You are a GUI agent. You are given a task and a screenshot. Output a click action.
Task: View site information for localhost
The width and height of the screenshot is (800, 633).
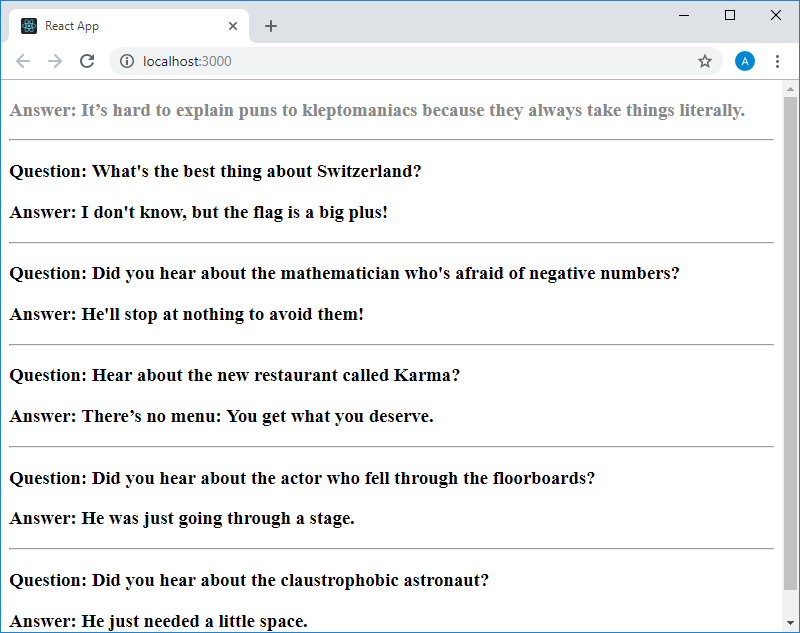127,61
